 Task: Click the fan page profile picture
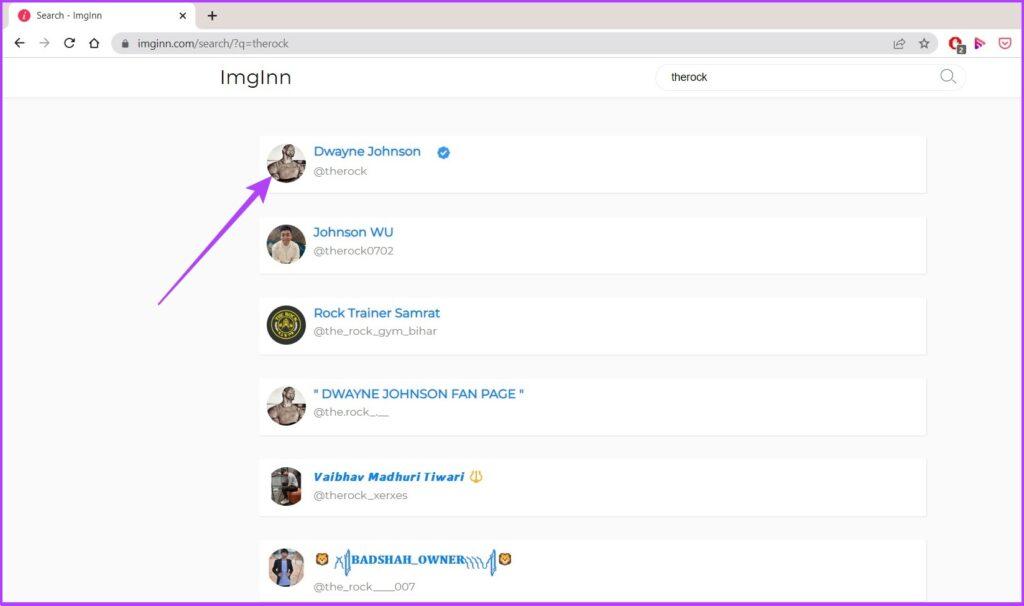coord(286,406)
